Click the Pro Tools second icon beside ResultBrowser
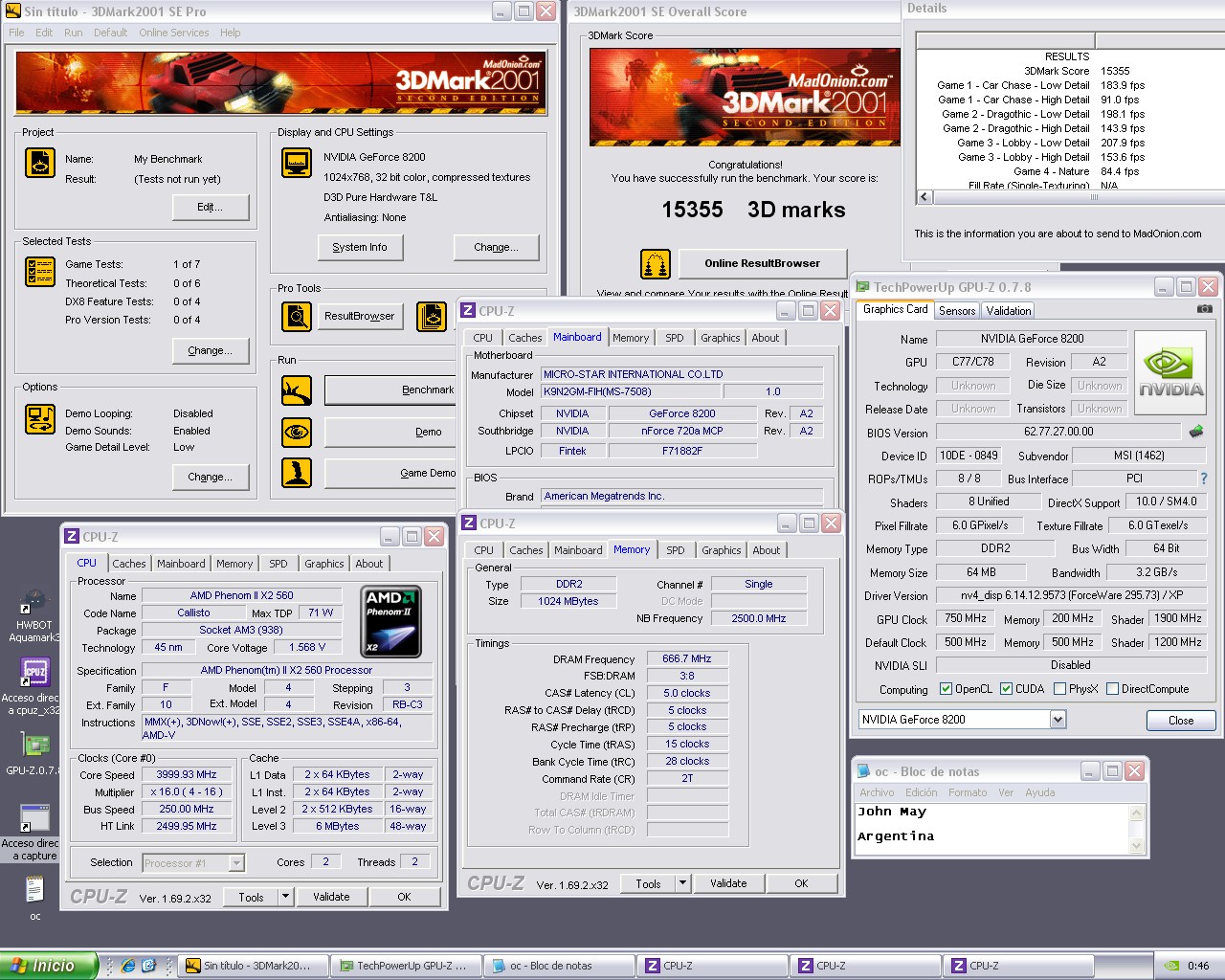This screenshot has height=980, width=1225. (x=432, y=316)
